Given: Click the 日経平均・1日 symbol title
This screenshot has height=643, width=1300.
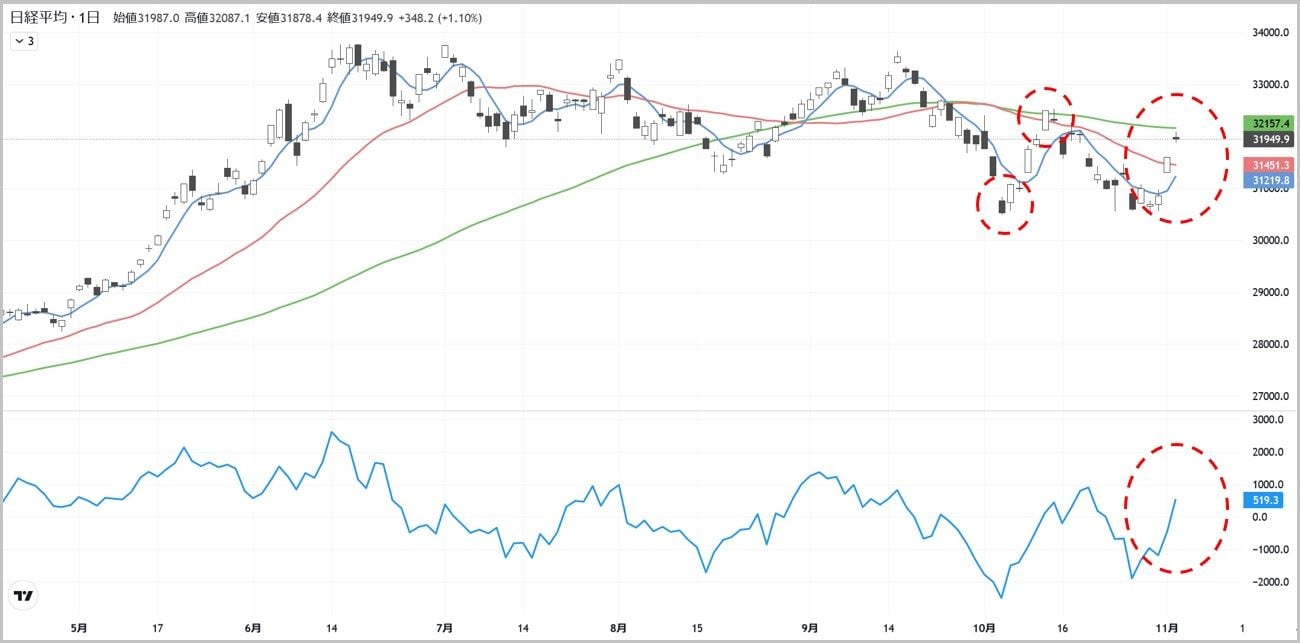Looking at the screenshot, I should (x=55, y=18).
